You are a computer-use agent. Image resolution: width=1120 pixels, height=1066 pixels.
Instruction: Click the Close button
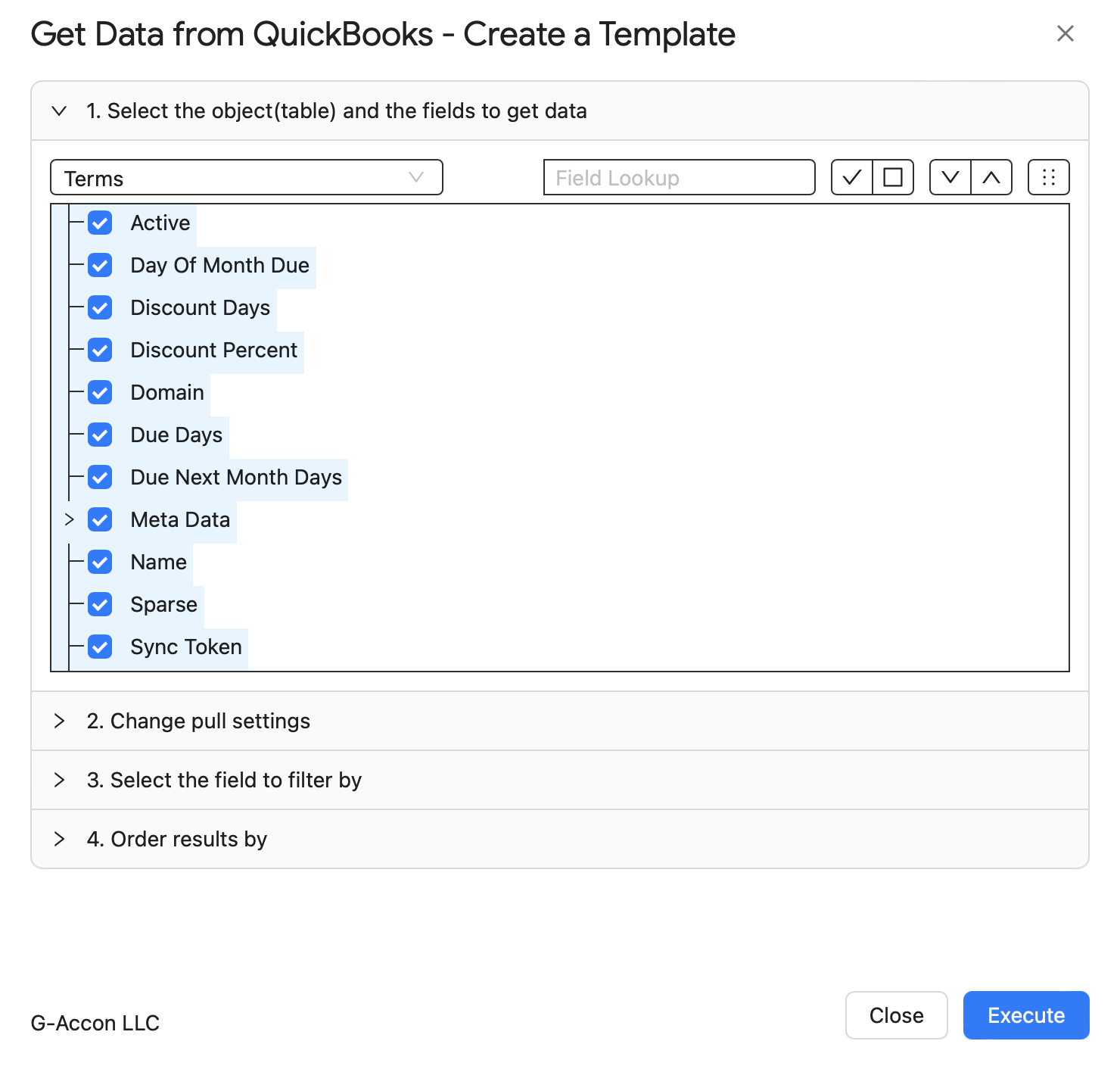(897, 1015)
